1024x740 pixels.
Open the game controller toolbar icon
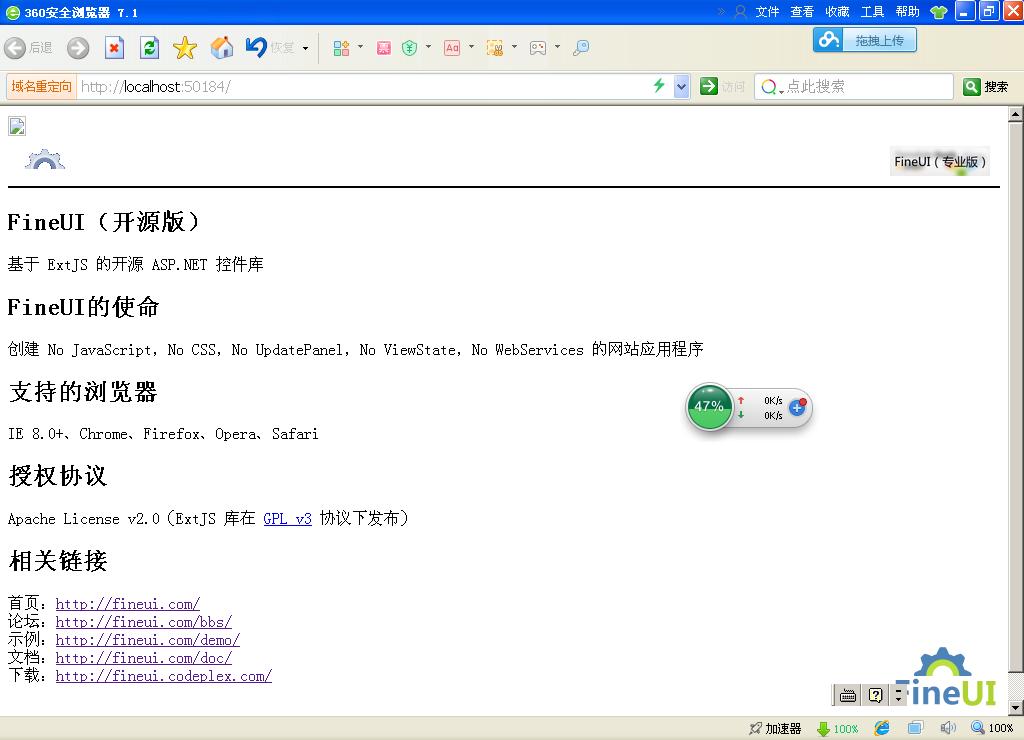(x=538, y=48)
